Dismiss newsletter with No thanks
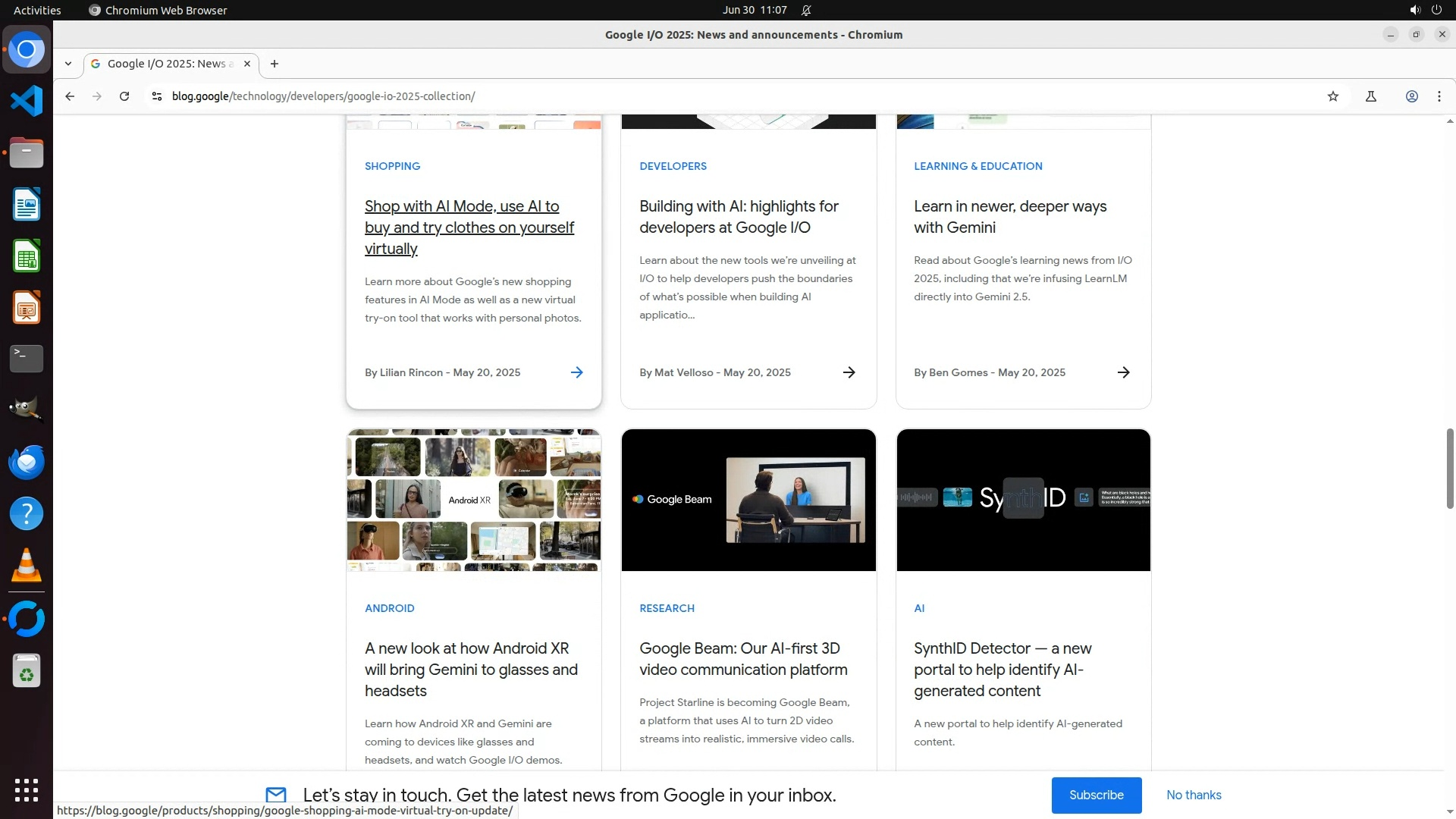 1194,795
